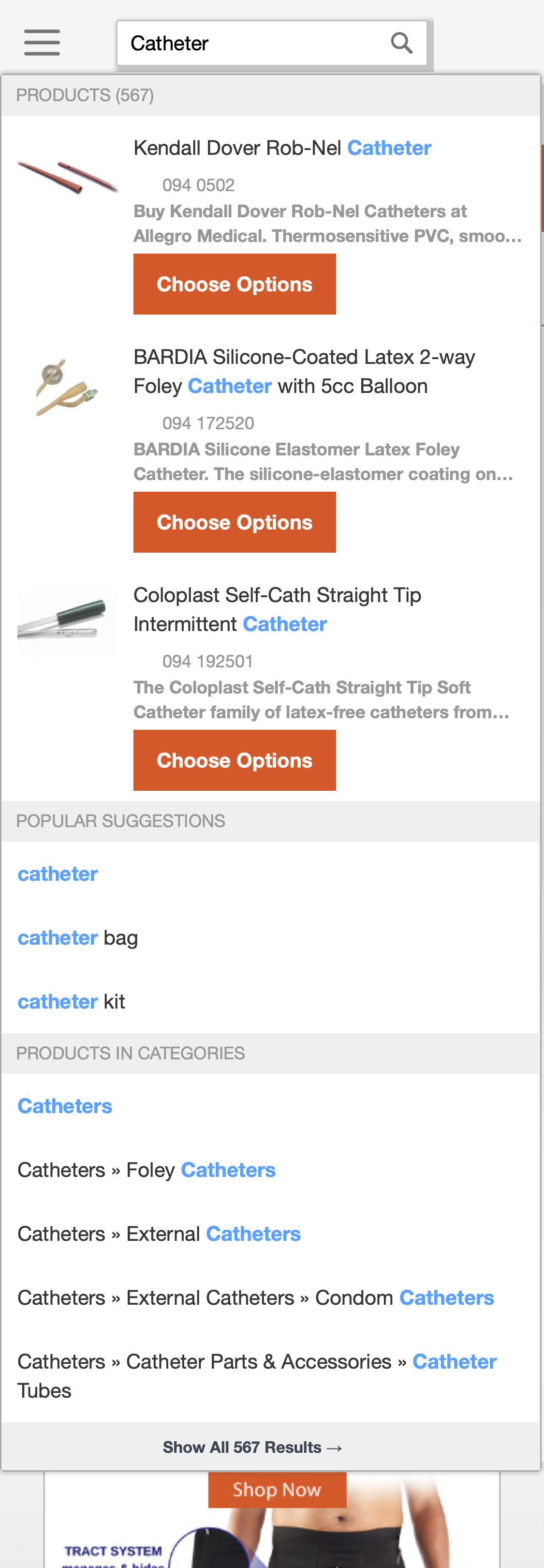
Task: Open the hamburger navigation menu
Action: (41, 43)
